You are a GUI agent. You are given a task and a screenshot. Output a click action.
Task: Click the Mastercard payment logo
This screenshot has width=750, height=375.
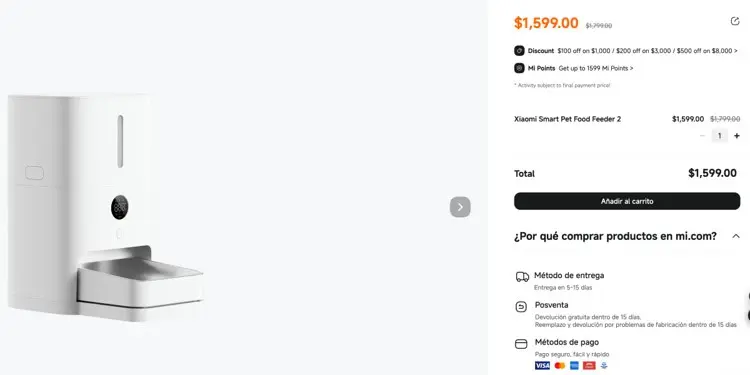[x=560, y=365]
